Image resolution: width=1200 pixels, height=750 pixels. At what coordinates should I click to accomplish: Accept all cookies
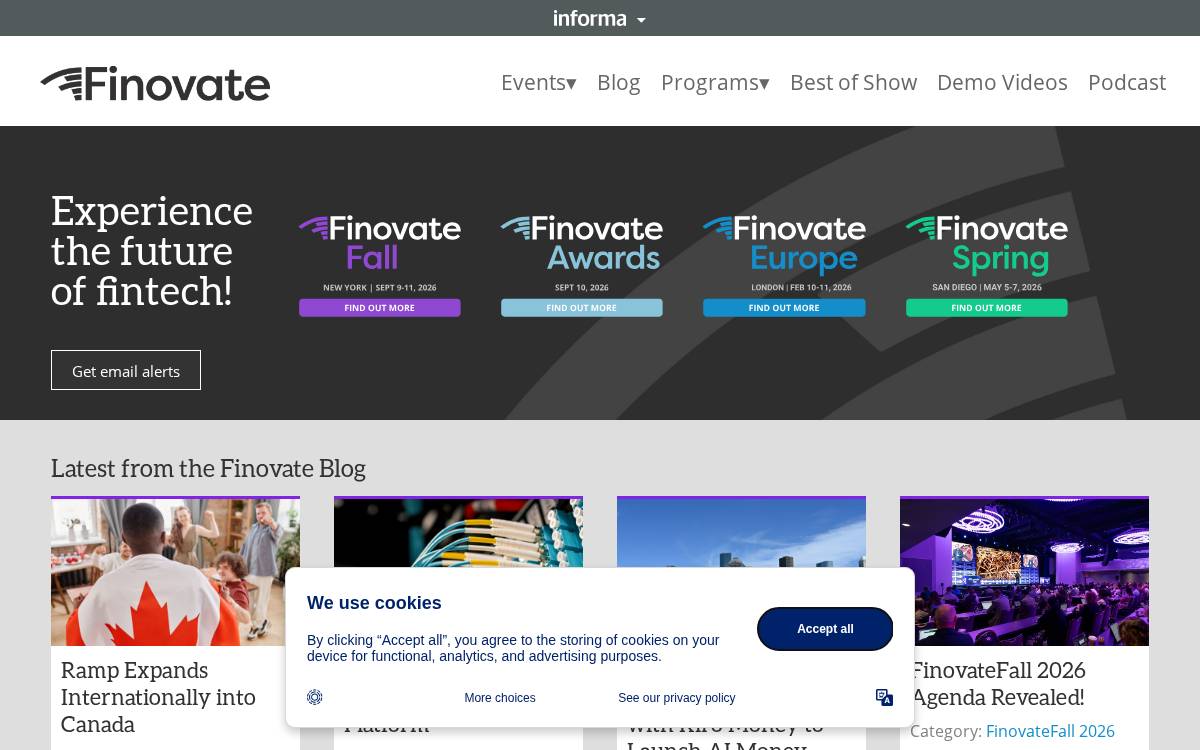pyautogui.click(x=825, y=629)
